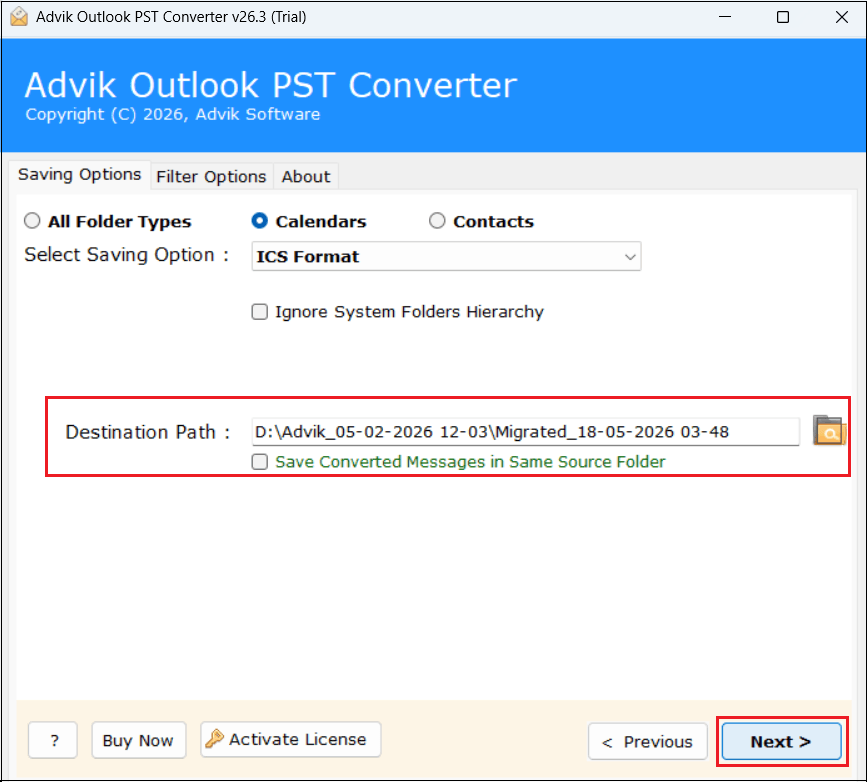Screen dimensions: 867x782
Task: Open the Filter Options tab
Action: 211,177
